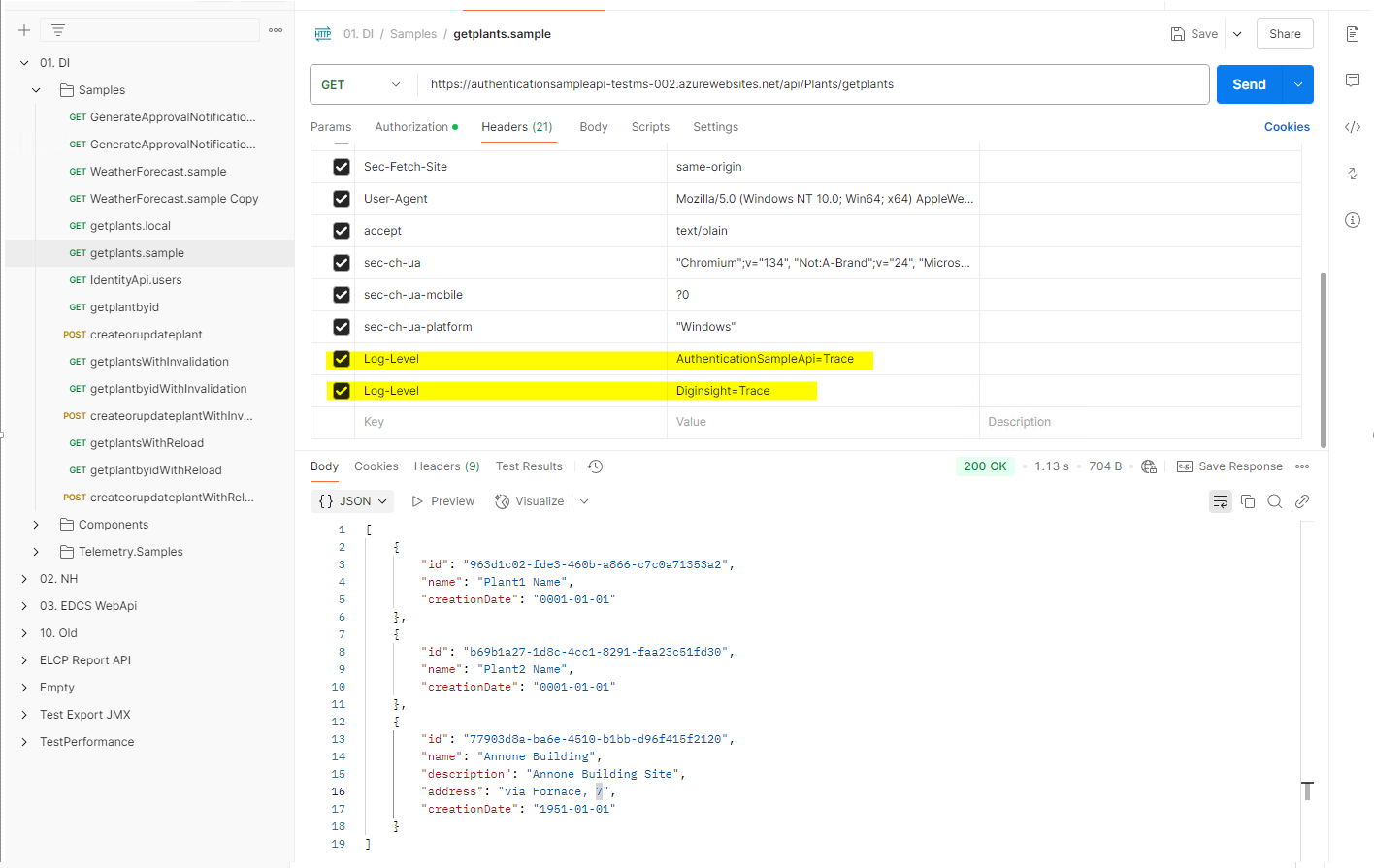The image size is (1374, 868).
Task: Open the Test Results response tab
Action: pyautogui.click(x=529, y=466)
